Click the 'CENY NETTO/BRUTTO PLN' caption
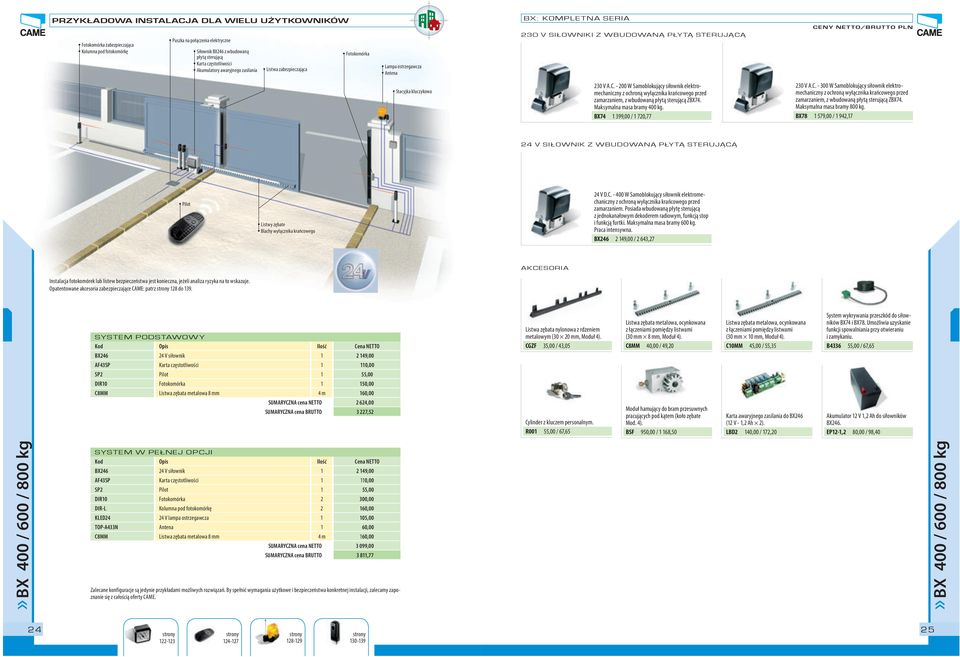The height and width of the screenshot is (657, 960). pos(863,27)
